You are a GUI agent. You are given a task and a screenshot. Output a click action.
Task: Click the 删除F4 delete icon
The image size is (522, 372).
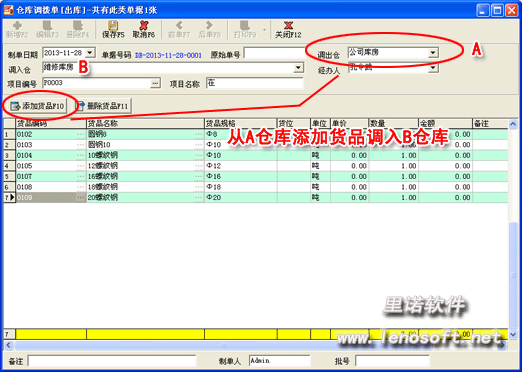78,29
